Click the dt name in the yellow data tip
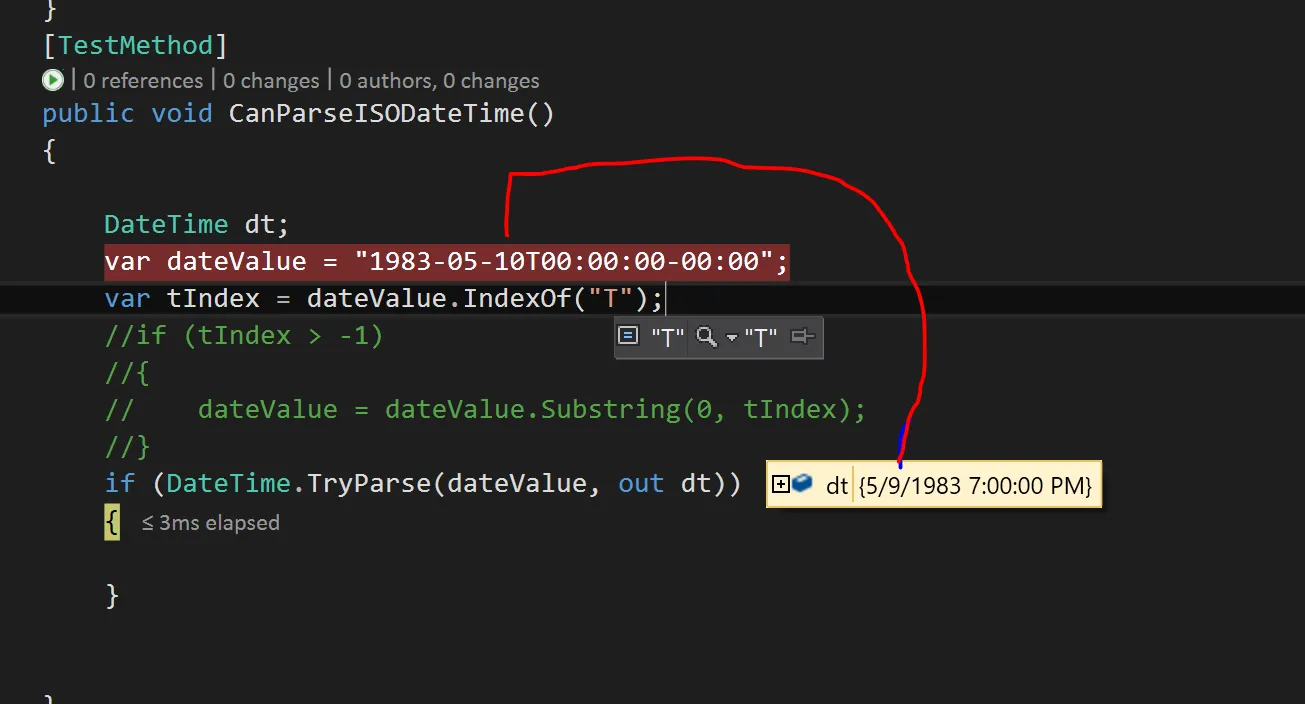1305x704 pixels. [837, 486]
